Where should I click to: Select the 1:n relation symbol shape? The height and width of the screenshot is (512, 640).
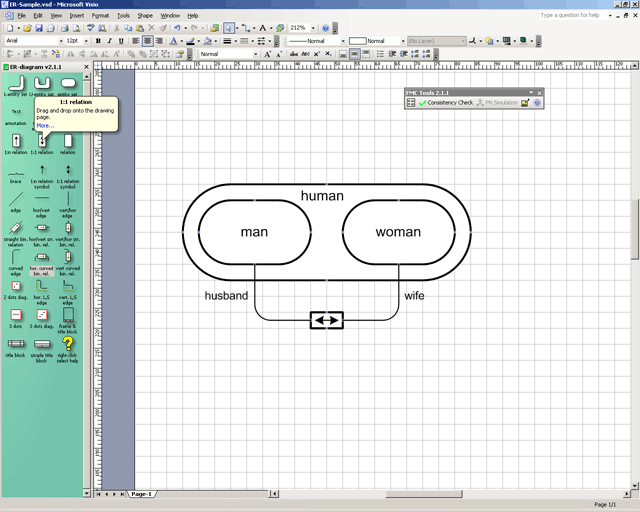[42, 169]
